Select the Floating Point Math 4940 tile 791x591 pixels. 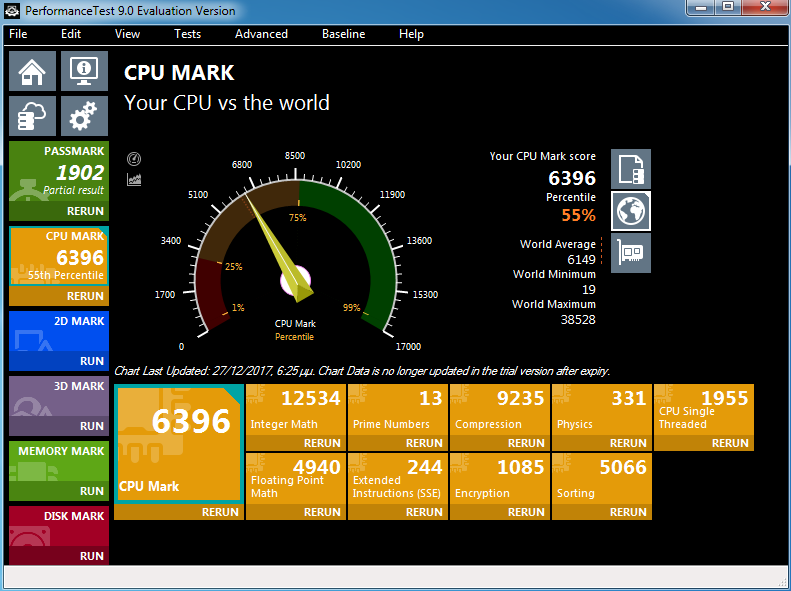(x=296, y=479)
